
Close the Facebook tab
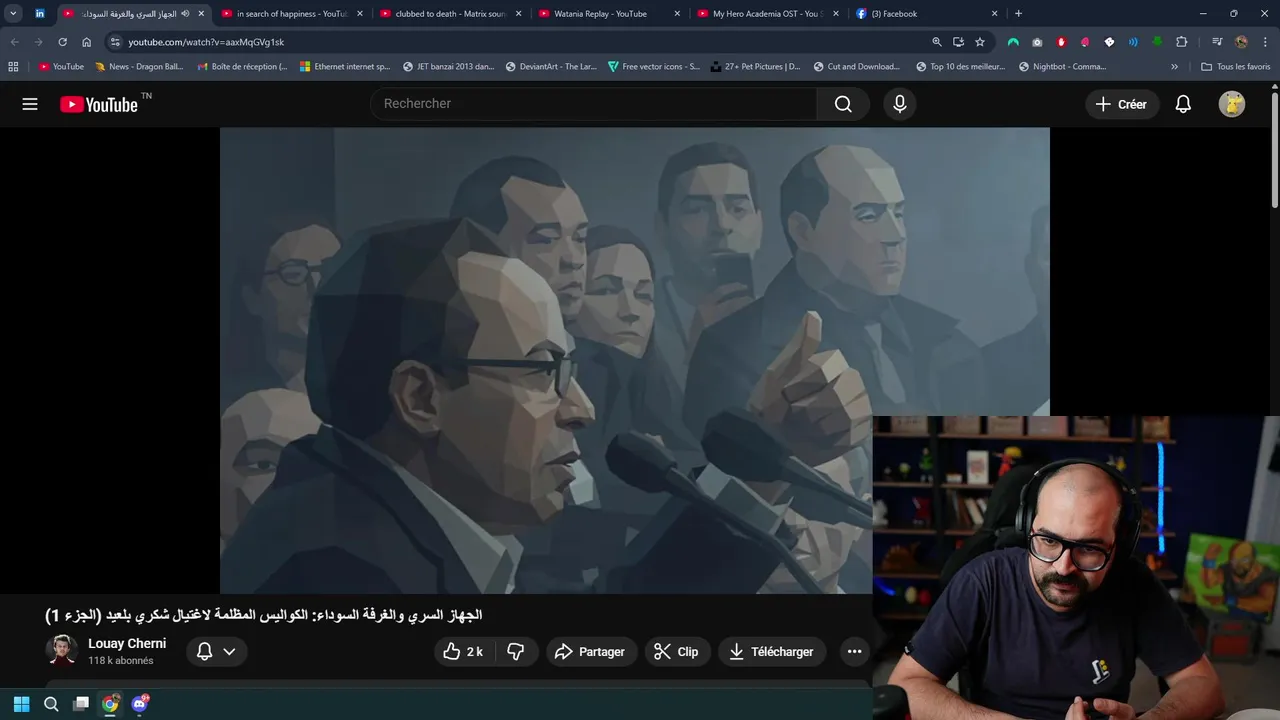994,14
